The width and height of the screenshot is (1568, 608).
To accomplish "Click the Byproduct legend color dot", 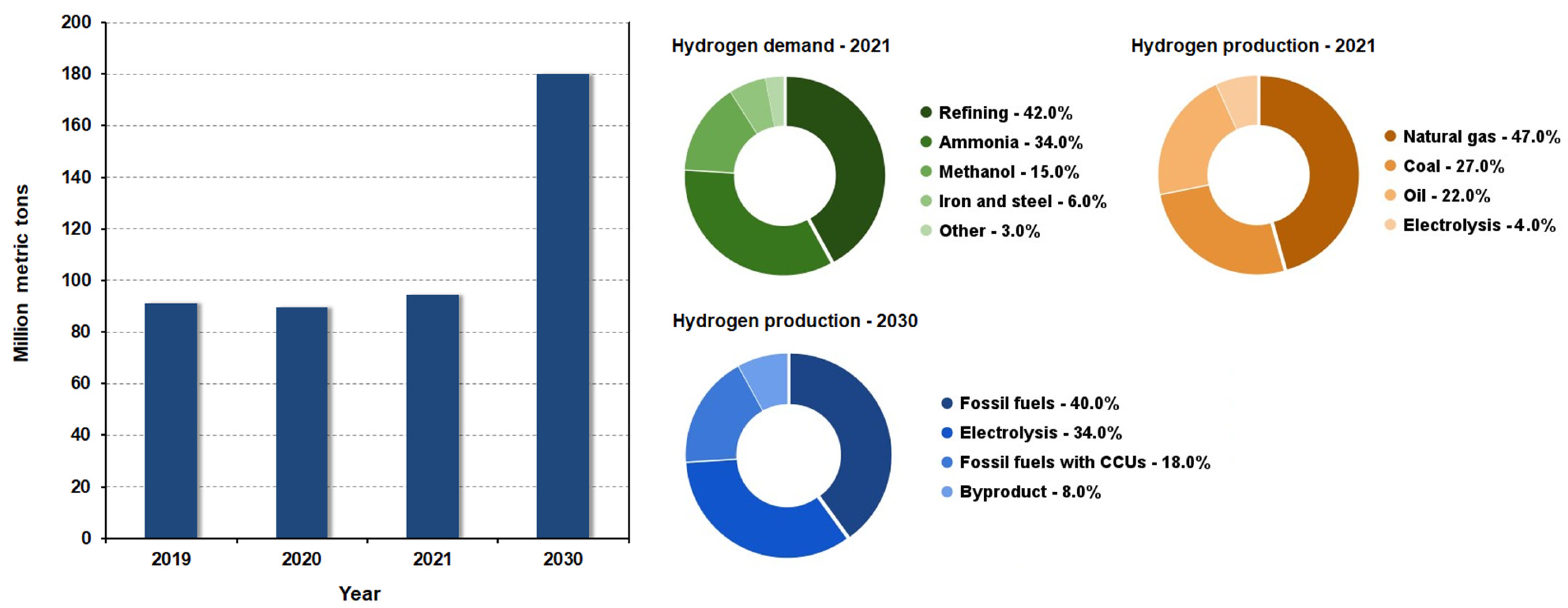I will [947, 492].
